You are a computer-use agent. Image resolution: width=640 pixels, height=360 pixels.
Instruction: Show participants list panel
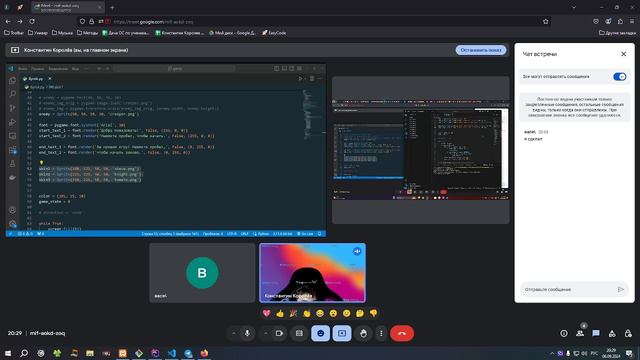tap(580, 333)
